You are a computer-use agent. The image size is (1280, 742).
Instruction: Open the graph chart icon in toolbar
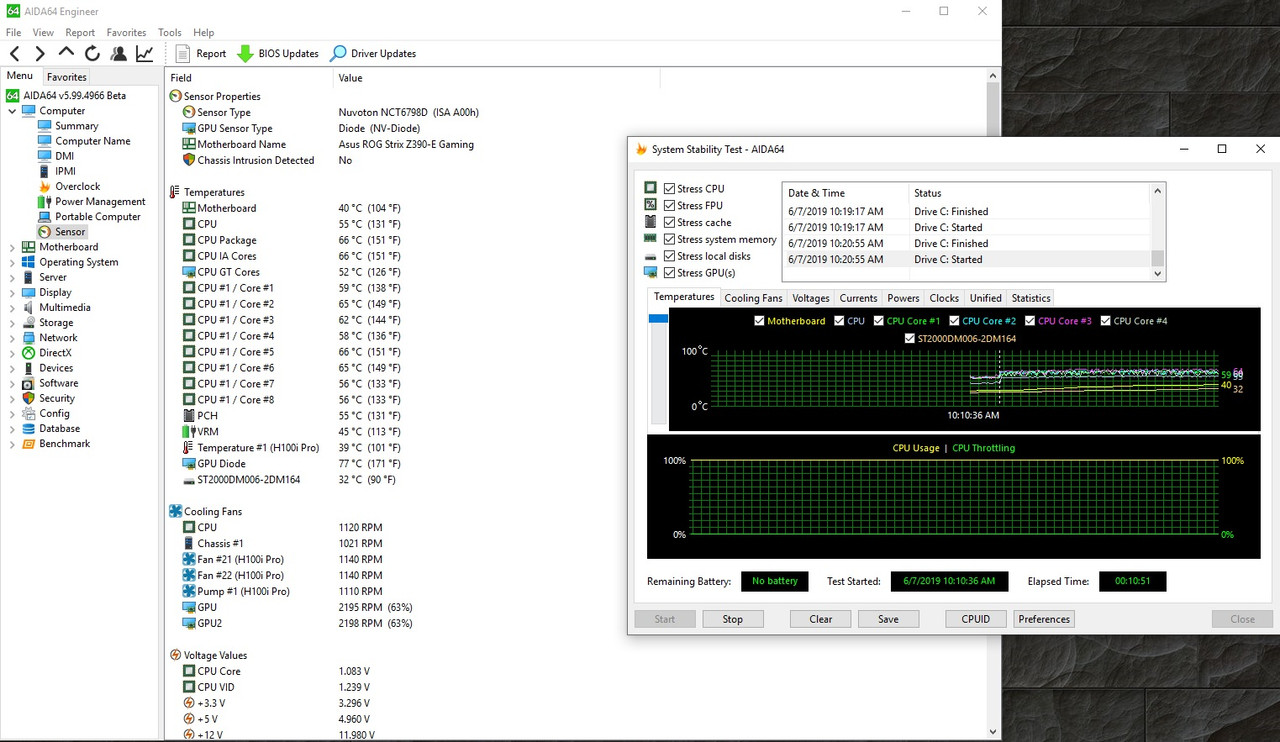click(x=145, y=54)
